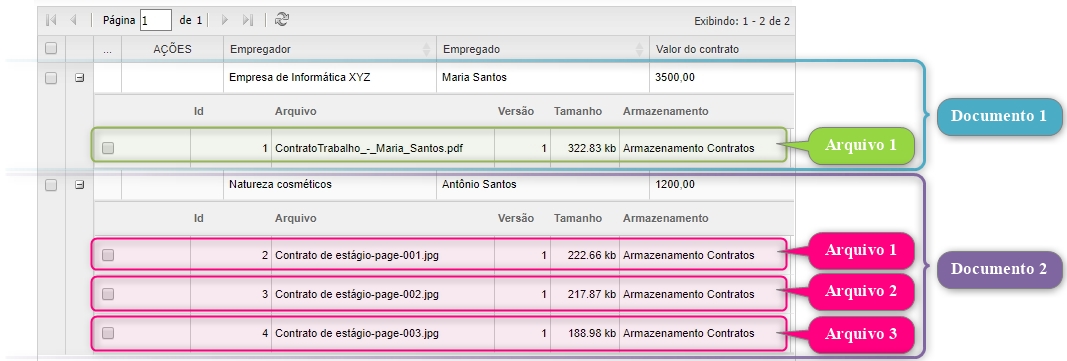
Task: Collapse the Empresa de Informática XYZ row
Action: pyautogui.click(x=80, y=78)
